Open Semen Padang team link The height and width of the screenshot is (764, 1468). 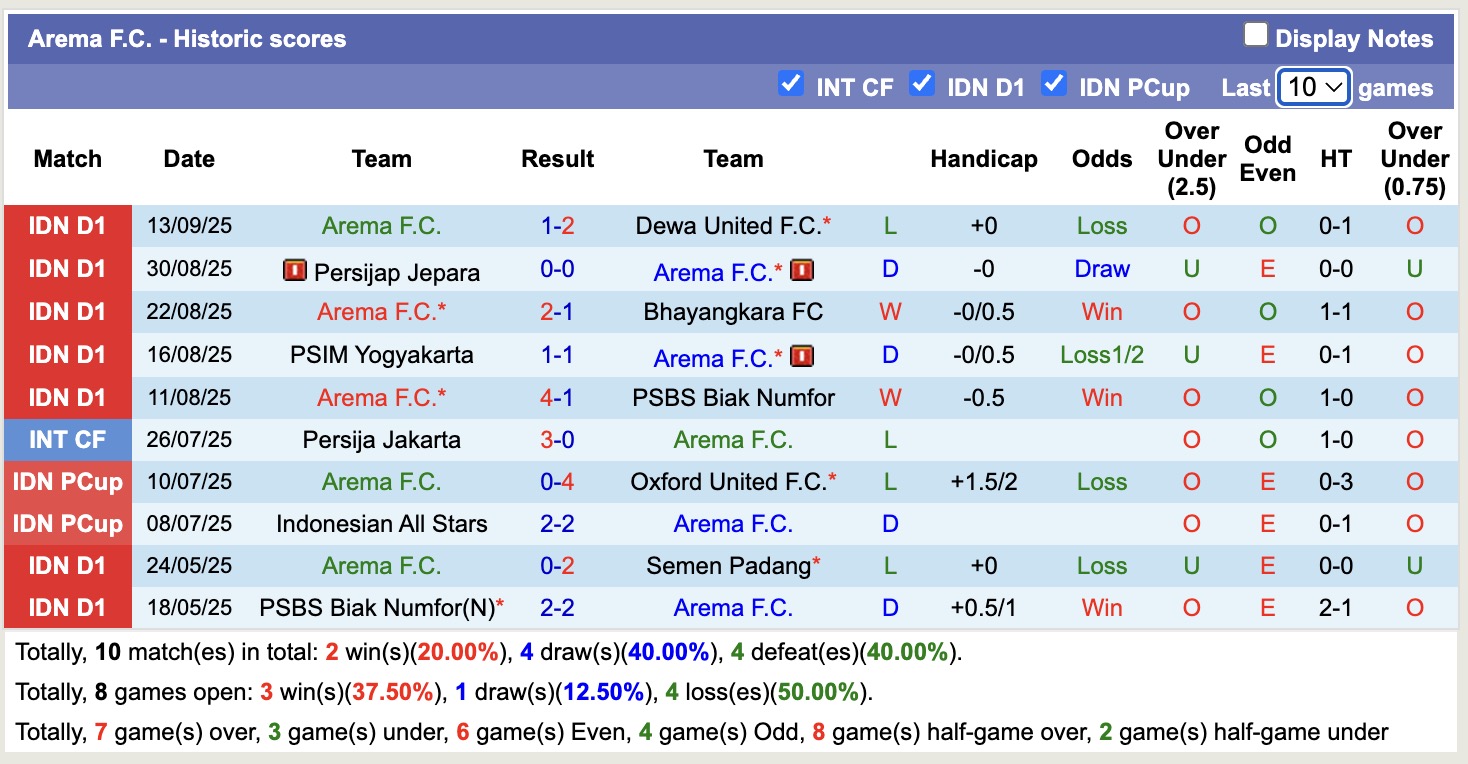[728, 566]
